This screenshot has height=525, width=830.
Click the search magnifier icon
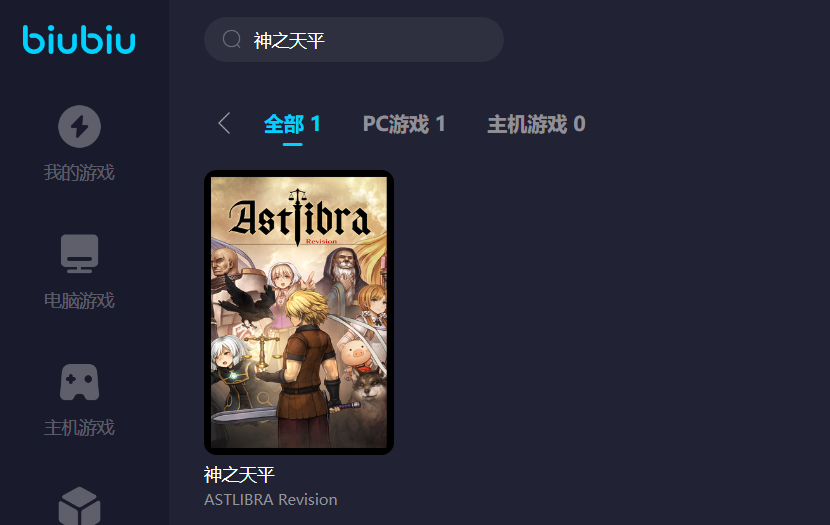click(232, 39)
